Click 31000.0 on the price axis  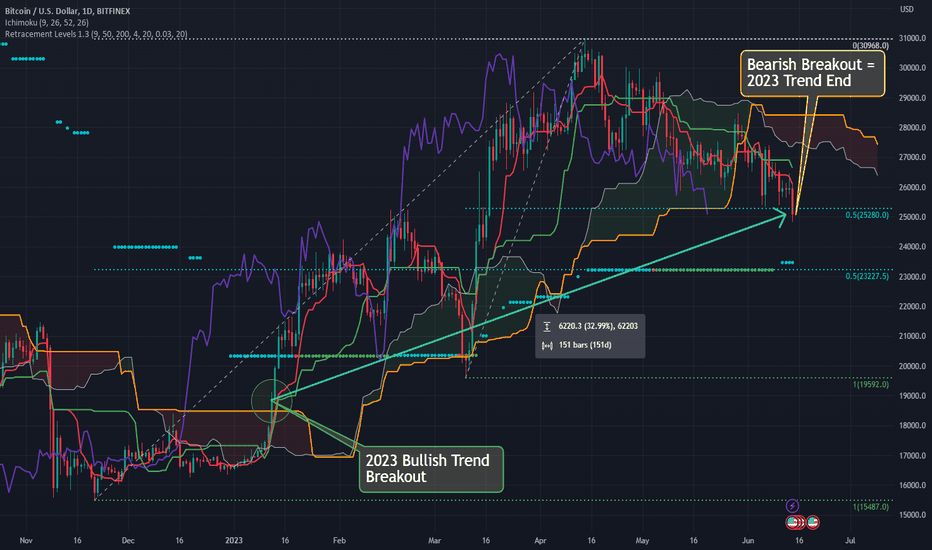click(x=912, y=38)
